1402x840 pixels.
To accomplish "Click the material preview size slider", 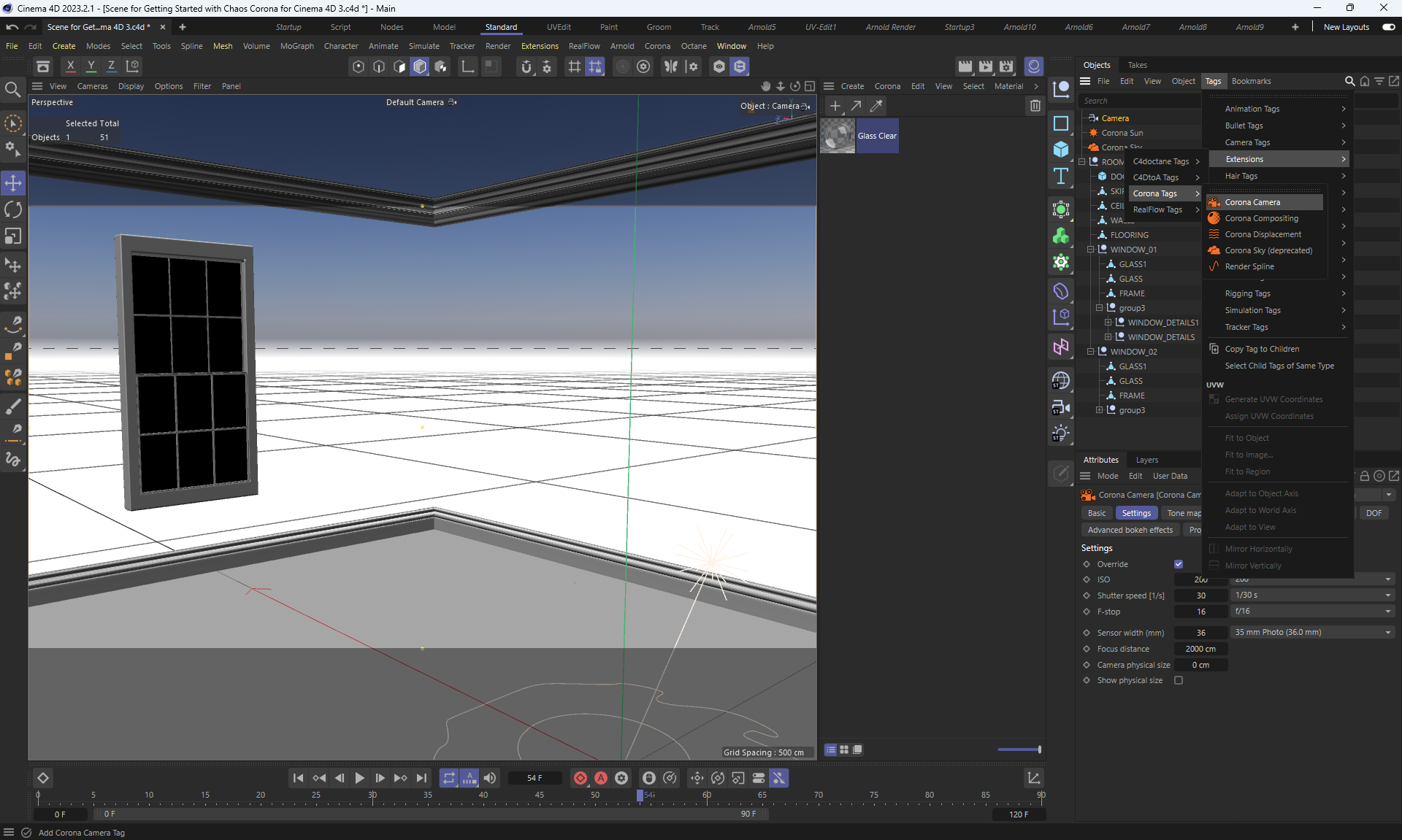I will (1019, 750).
